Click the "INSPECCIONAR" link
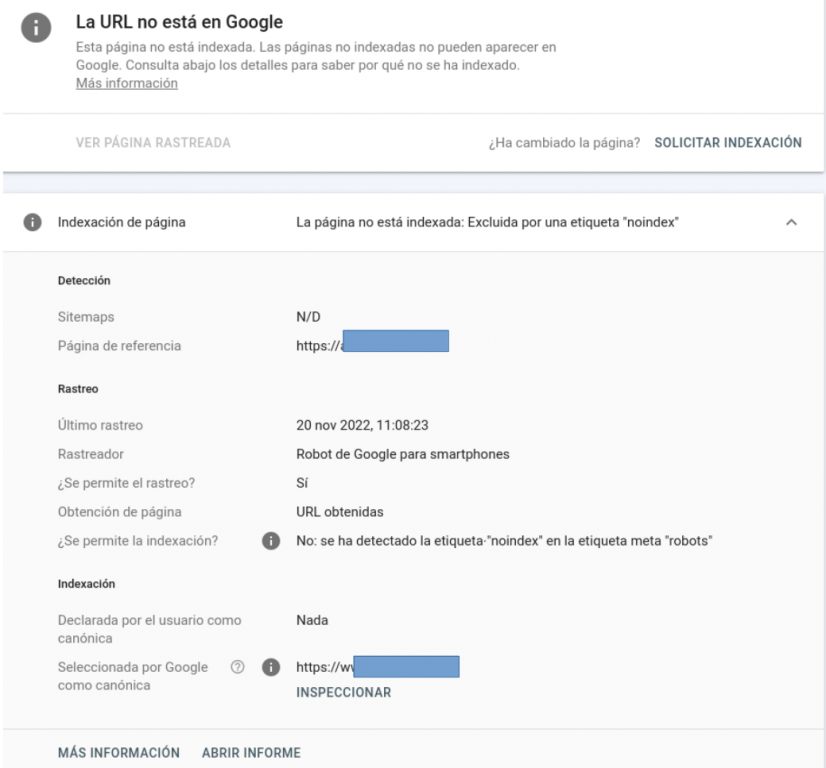 pos(343,692)
